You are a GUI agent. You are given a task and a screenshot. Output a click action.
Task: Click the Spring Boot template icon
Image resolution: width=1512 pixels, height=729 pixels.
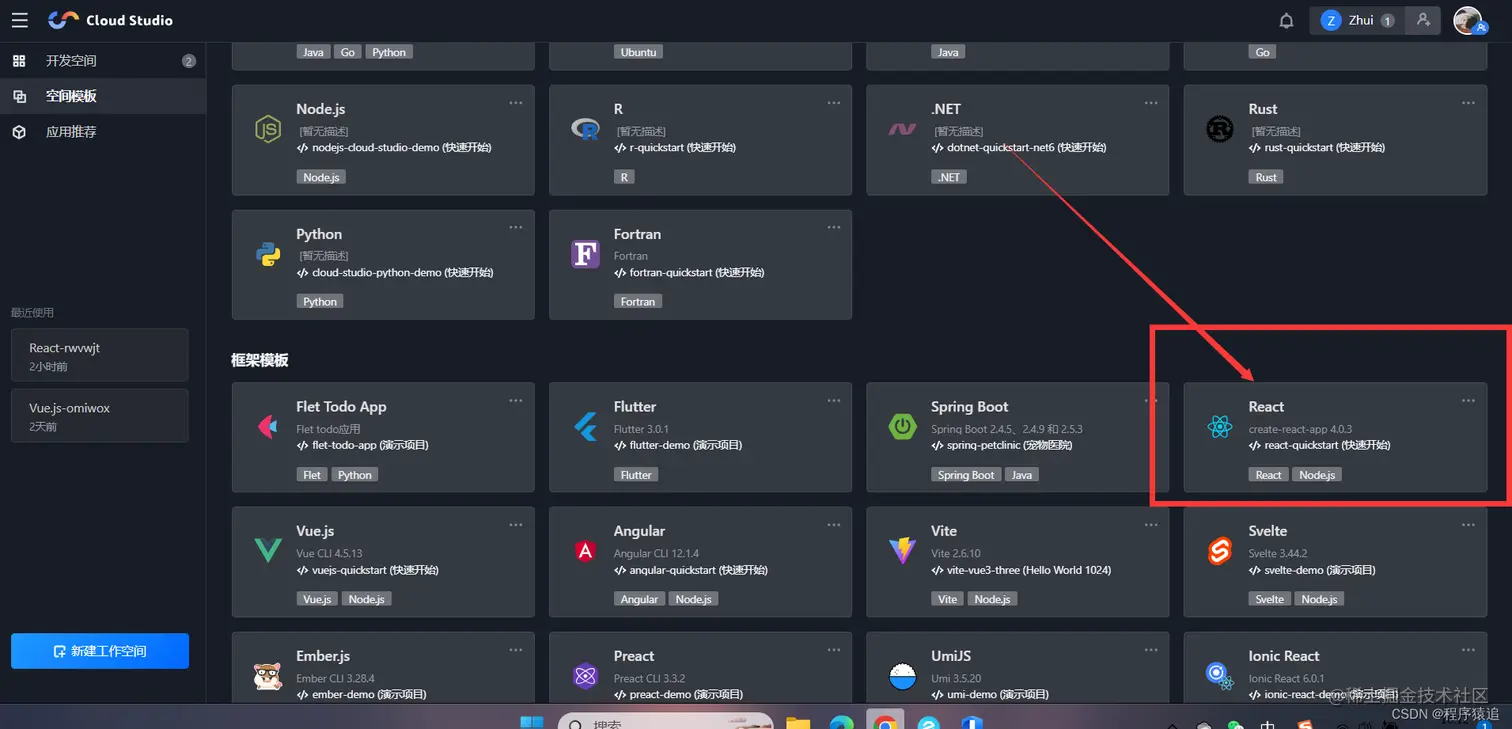coord(902,427)
